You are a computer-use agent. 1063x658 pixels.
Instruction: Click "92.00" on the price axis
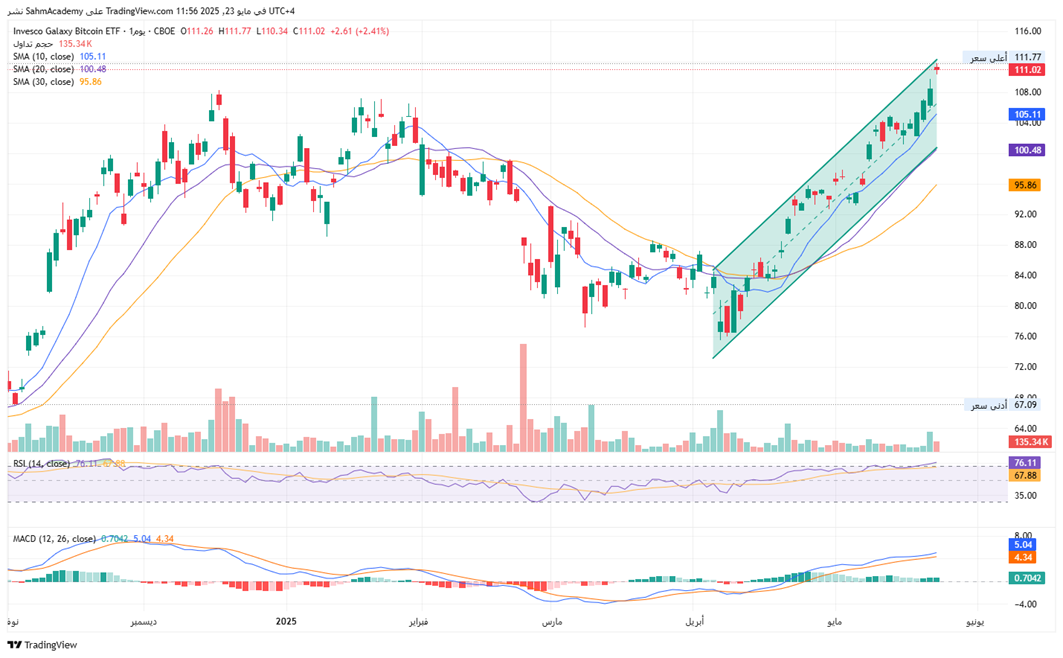point(1028,214)
